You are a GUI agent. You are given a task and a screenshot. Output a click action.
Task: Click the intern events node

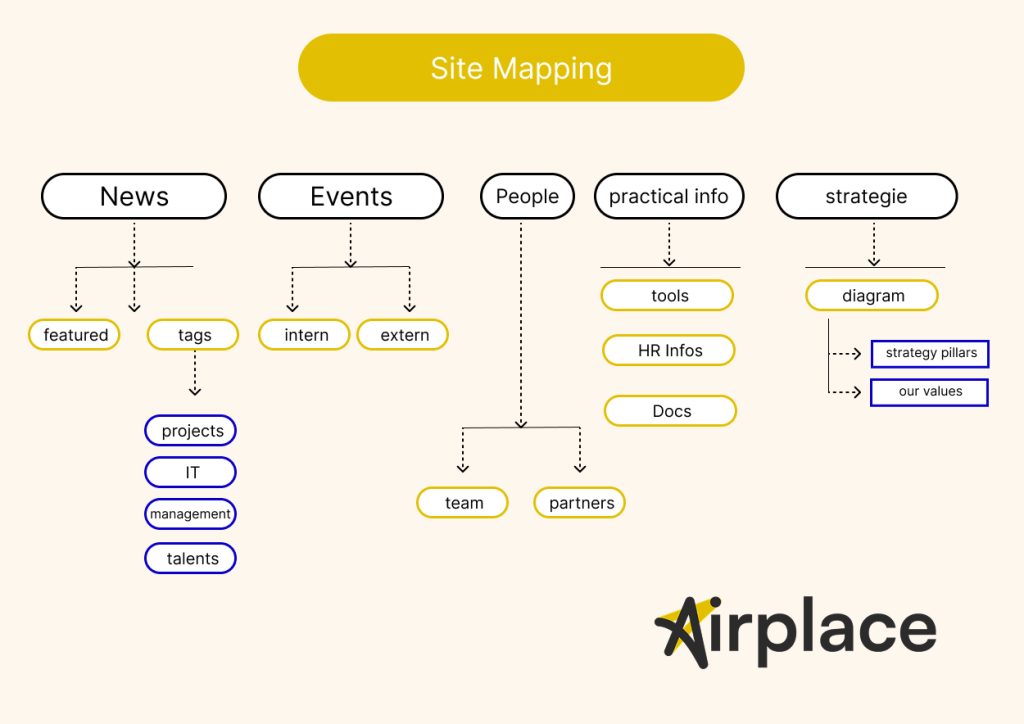point(305,335)
